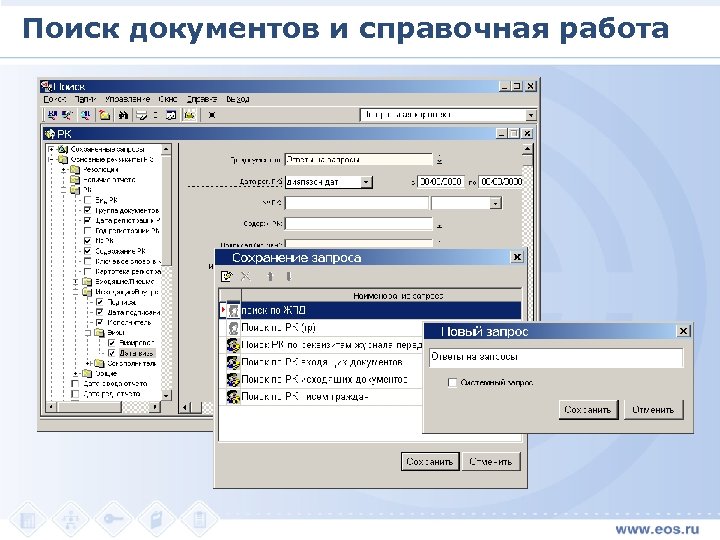Click the Выход menu item
The height and width of the screenshot is (540, 720).
(238, 99)
